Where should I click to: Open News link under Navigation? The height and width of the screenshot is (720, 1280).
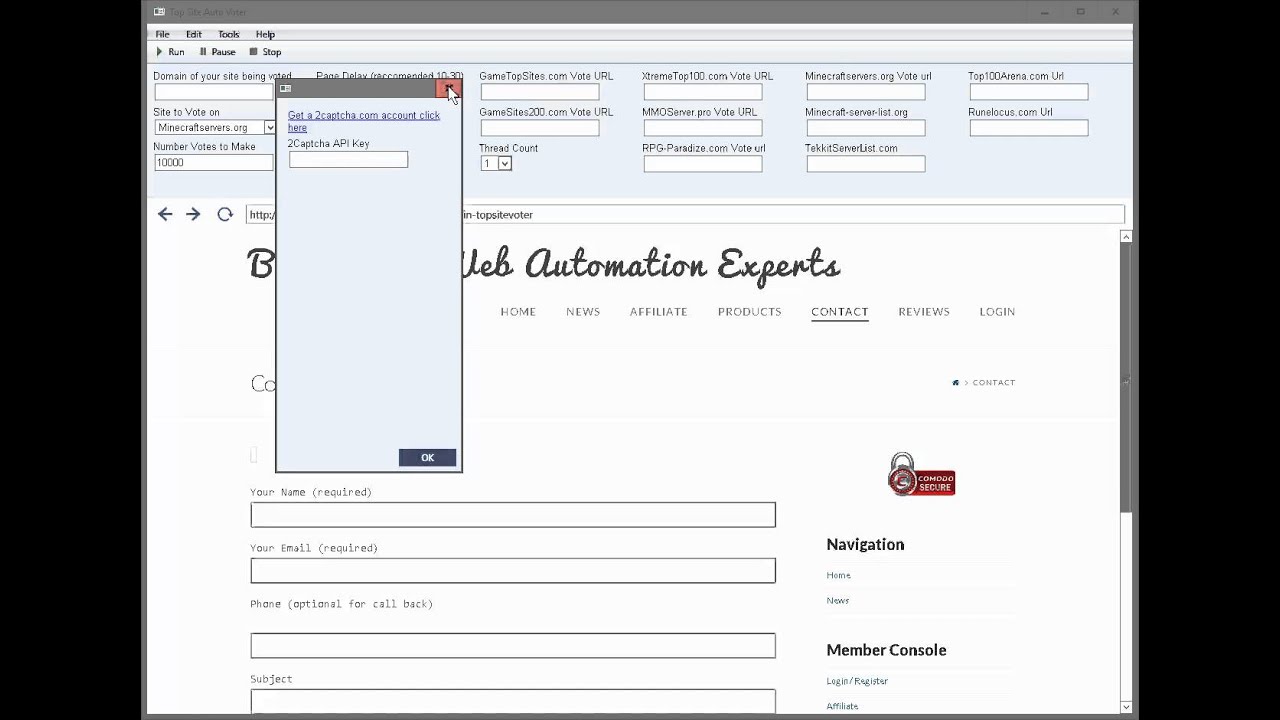pyautogui.click(x=837, y=600)
